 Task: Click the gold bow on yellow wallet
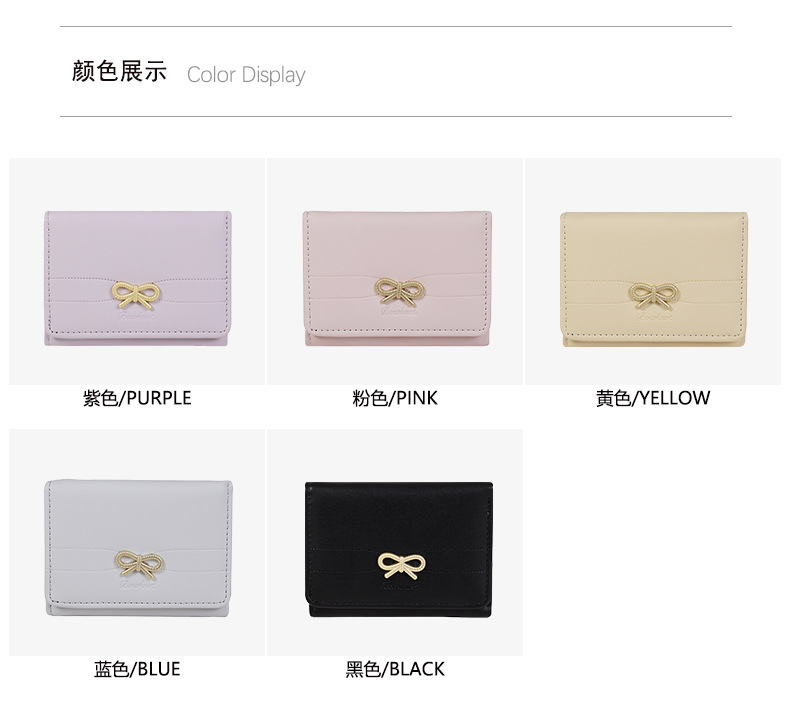coord(653,295)
